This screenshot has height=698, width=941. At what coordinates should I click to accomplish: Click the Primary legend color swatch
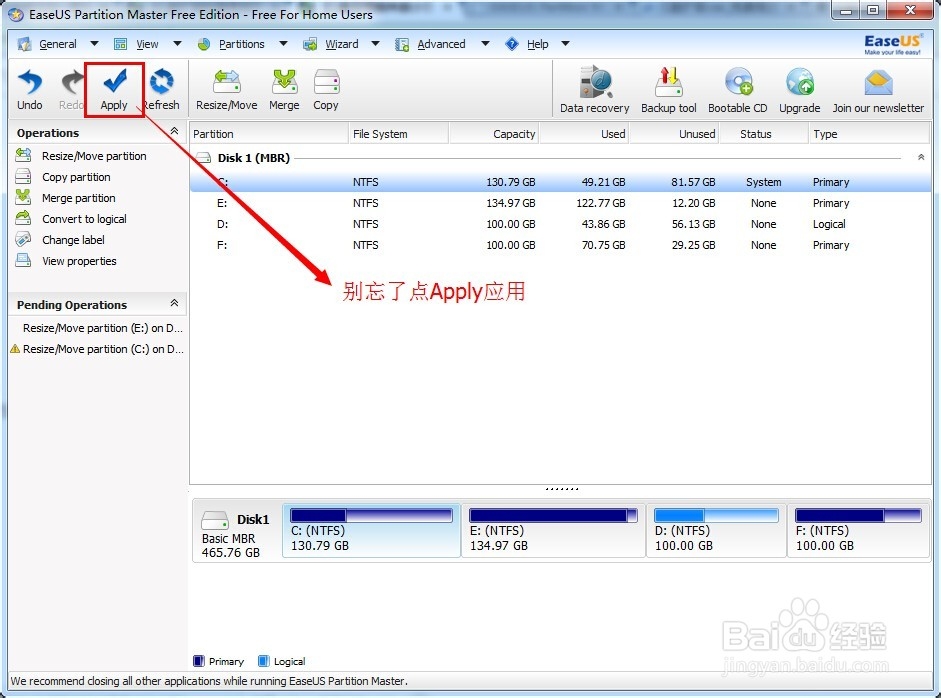coord(199,661)
